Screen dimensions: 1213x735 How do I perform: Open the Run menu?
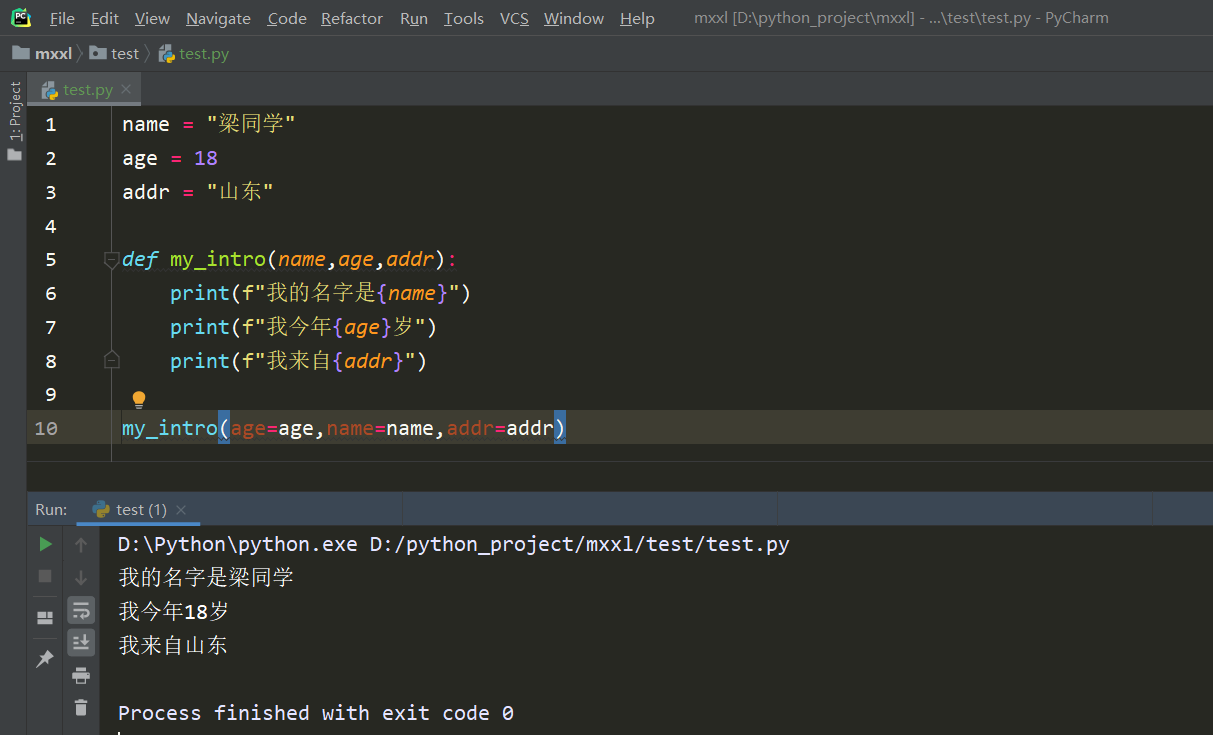pyautogui.click(x=414, y=18)
